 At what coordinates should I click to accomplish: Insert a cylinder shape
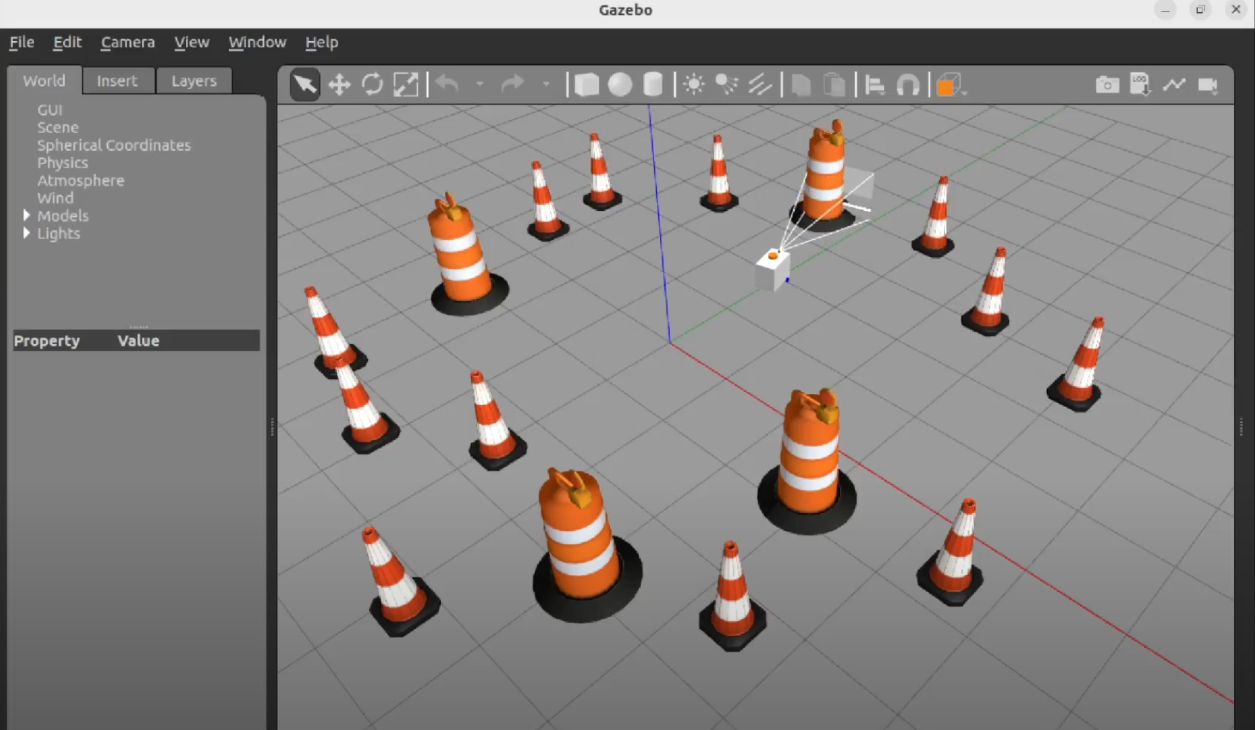click(653, 85)
